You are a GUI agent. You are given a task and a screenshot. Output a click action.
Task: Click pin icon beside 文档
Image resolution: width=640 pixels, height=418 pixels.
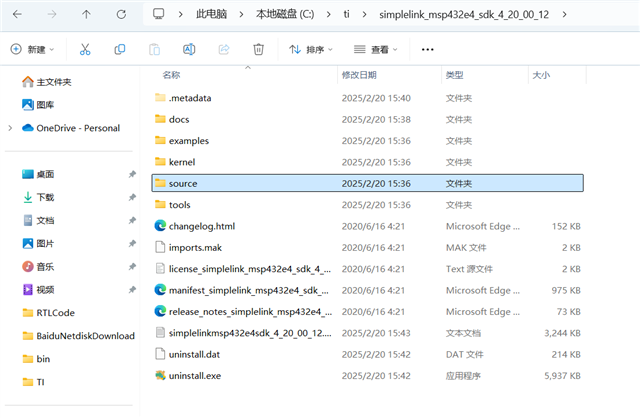tap(132, 220)
